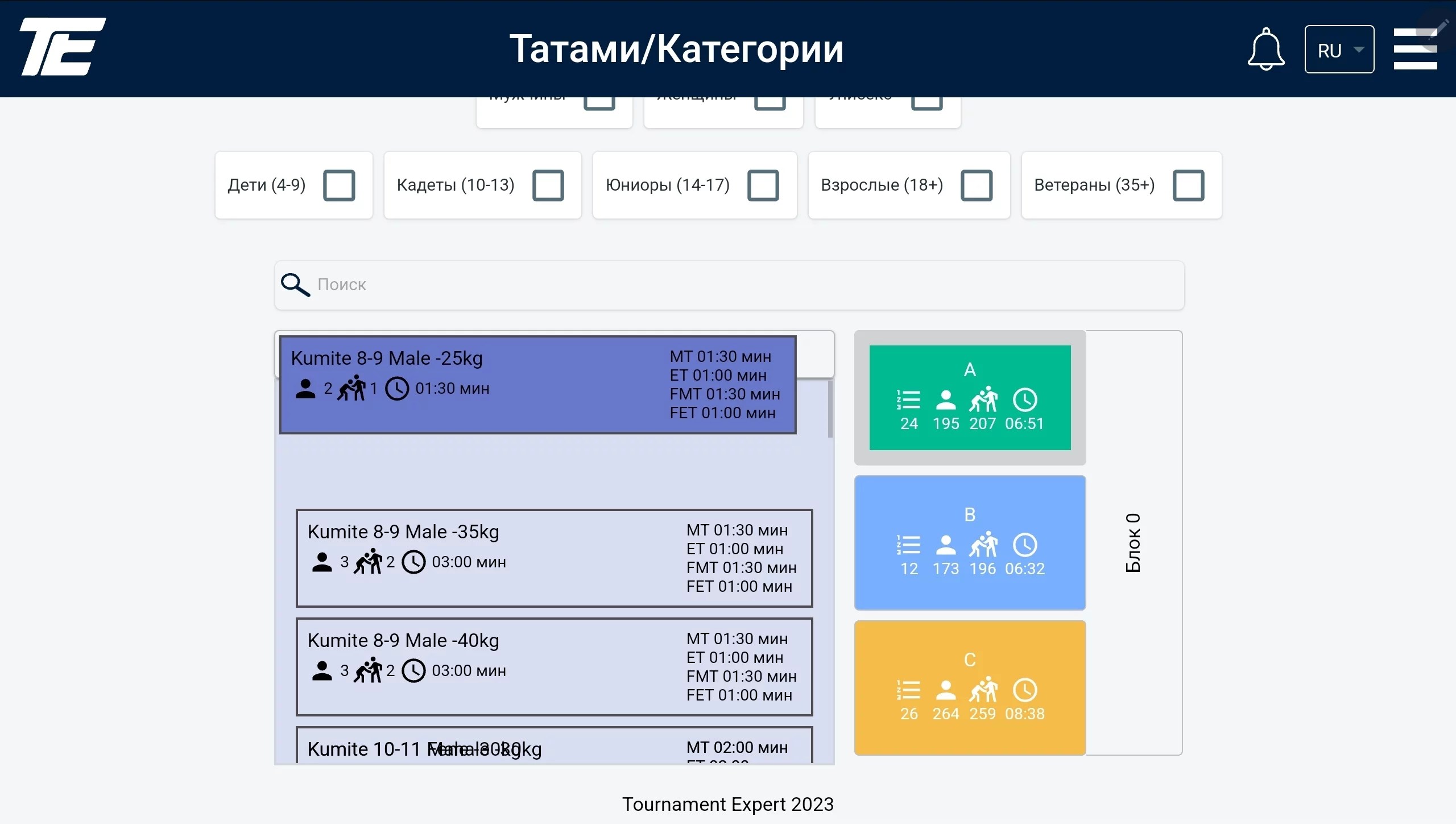Select the Kumite 8-9 Male -25kg category
This screenshot has height=824, width=1456.
tap(537, 385)
